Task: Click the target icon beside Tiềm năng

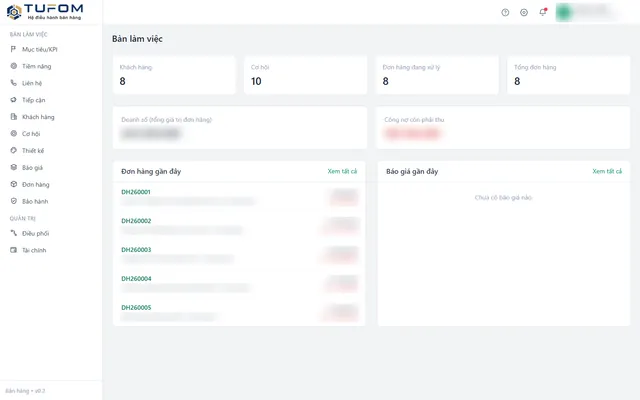Action: pyautogui.click(x=13, y=66)
